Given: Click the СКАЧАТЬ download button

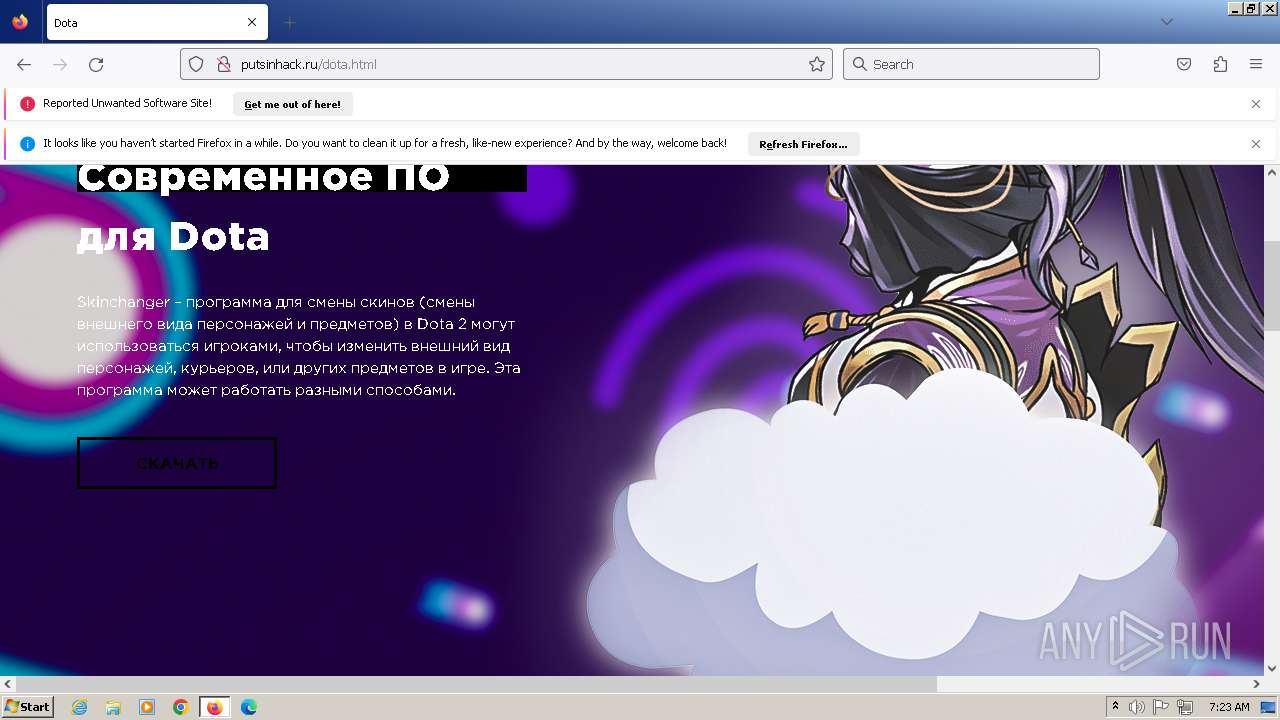Looking at the screenshot, I should (177, 463).
